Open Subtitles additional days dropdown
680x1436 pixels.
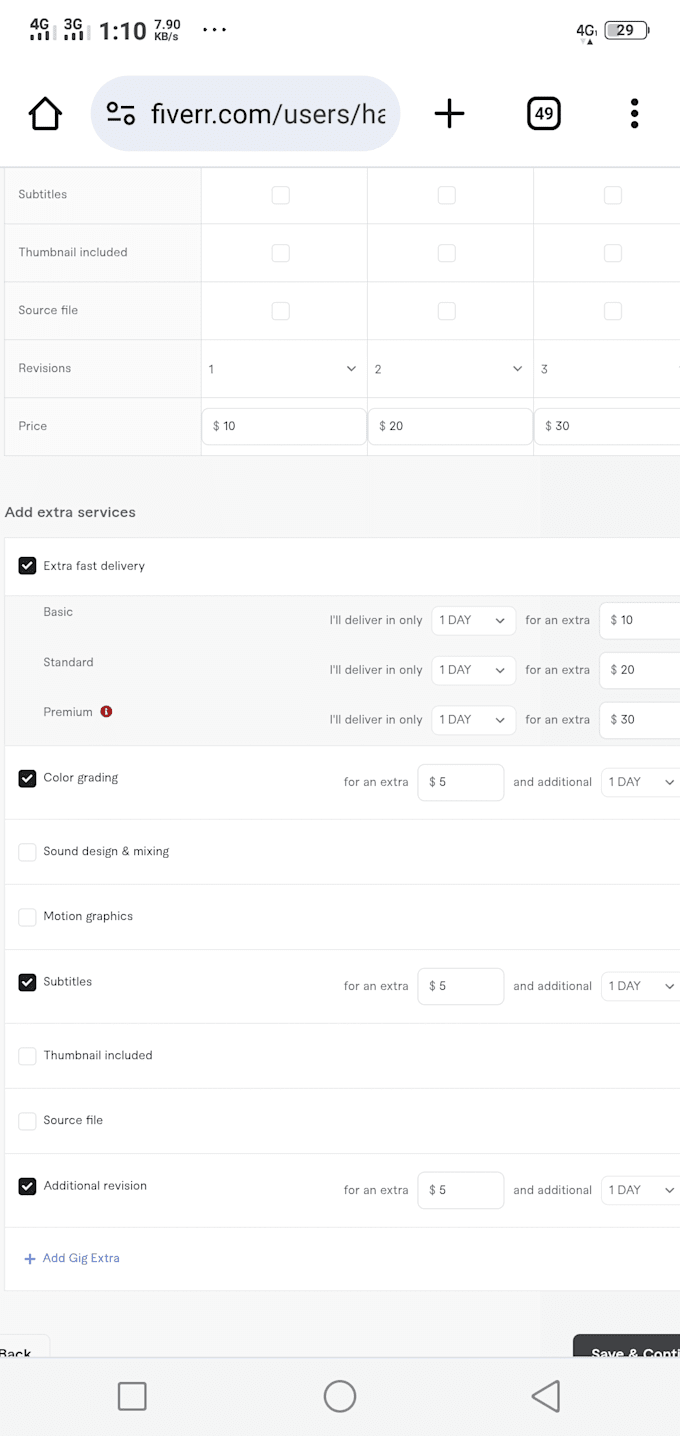point(641,986)
